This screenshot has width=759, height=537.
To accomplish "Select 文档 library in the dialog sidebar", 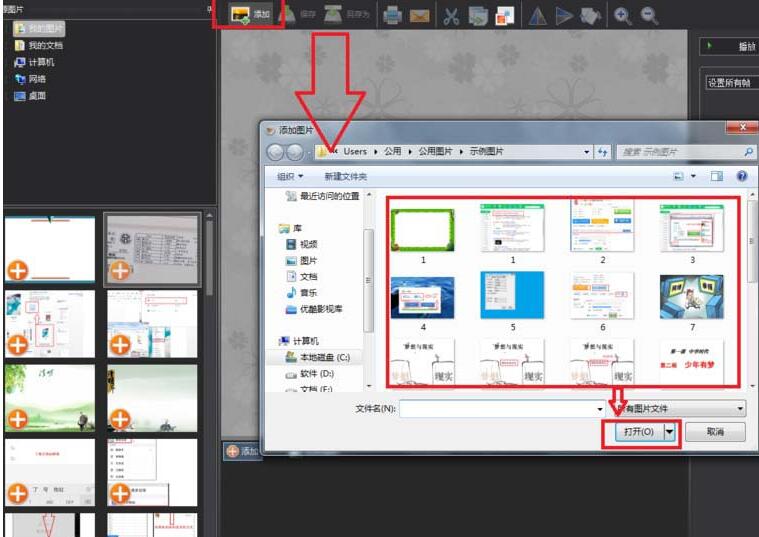I will coord(302,276).
